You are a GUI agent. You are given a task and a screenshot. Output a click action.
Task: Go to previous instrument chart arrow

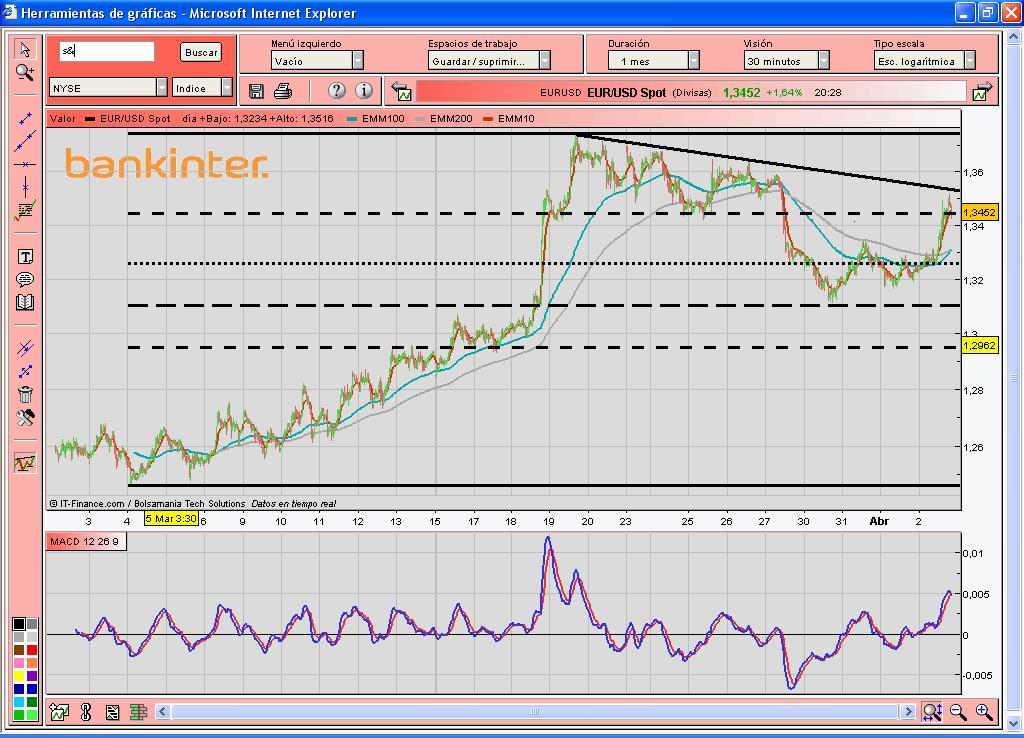pos(402,92)
